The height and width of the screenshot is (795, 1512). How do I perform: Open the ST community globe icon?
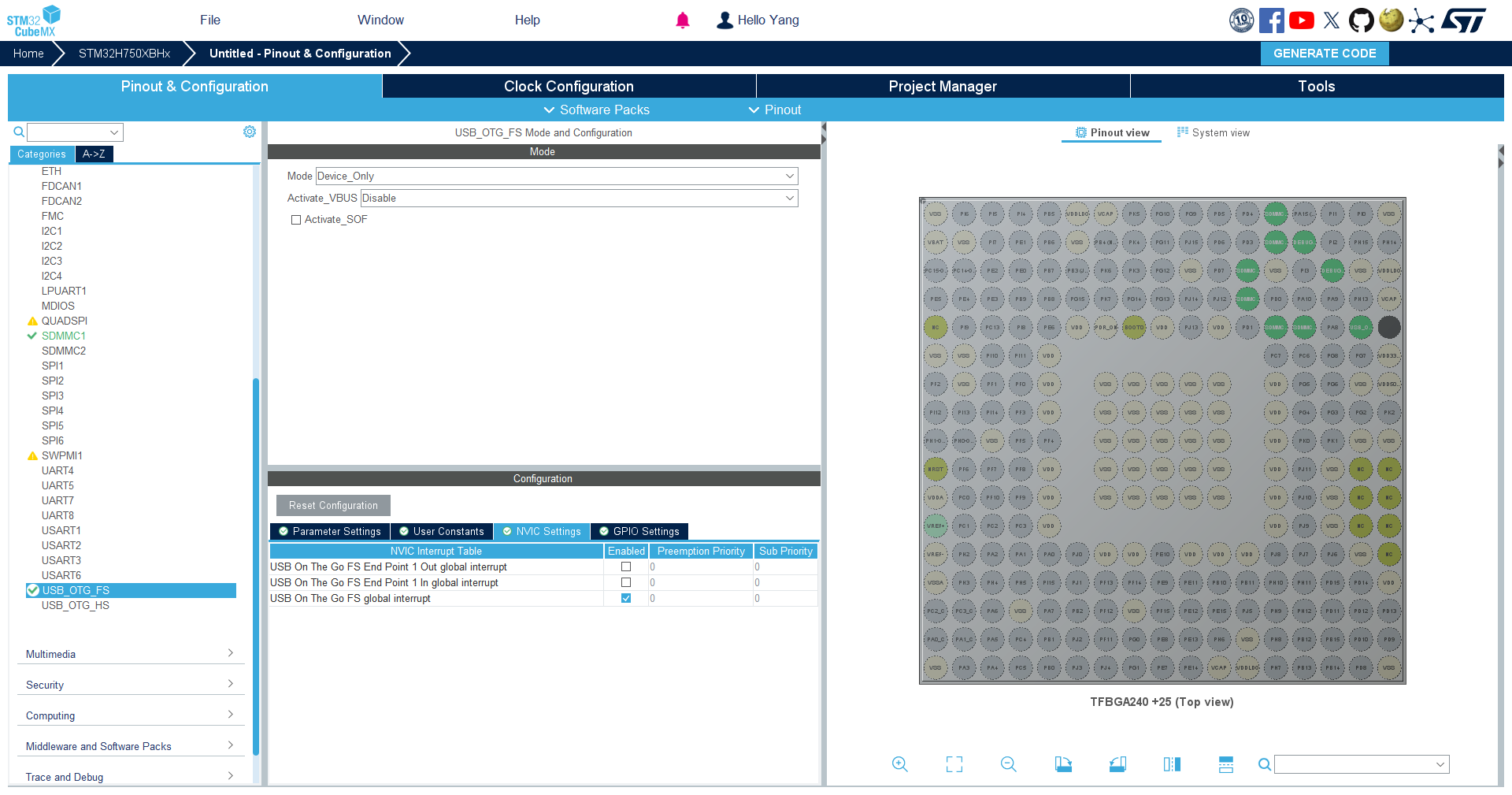tap(1392, 20)
